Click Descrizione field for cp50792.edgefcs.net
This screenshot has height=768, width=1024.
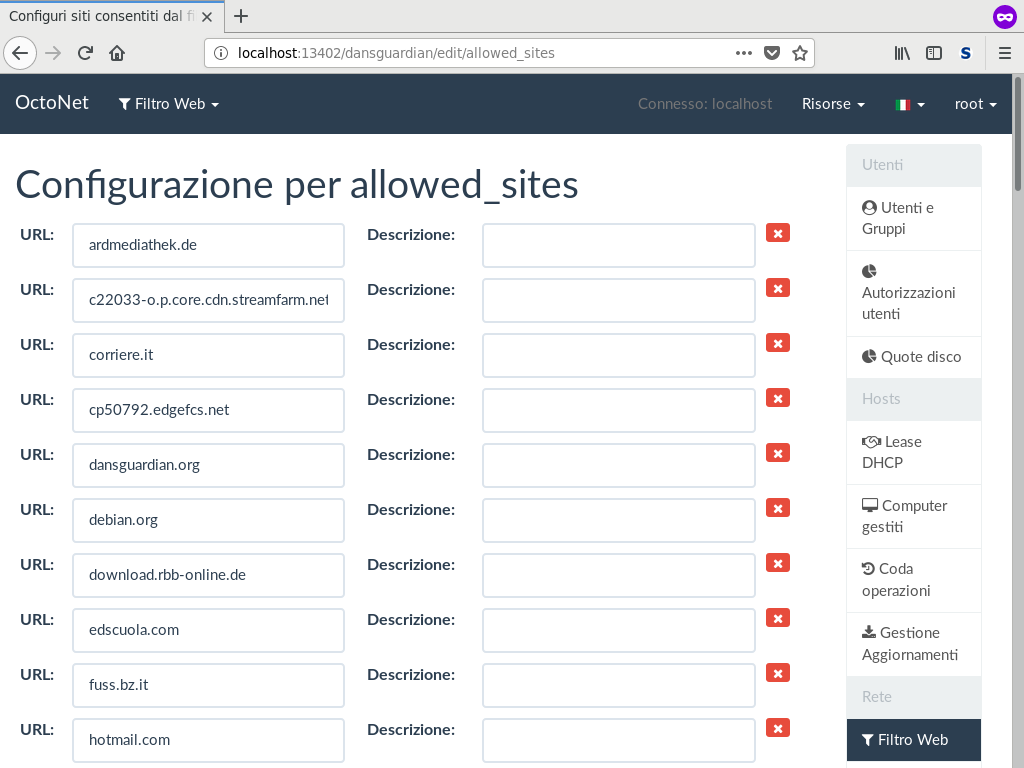coord(618,410)
